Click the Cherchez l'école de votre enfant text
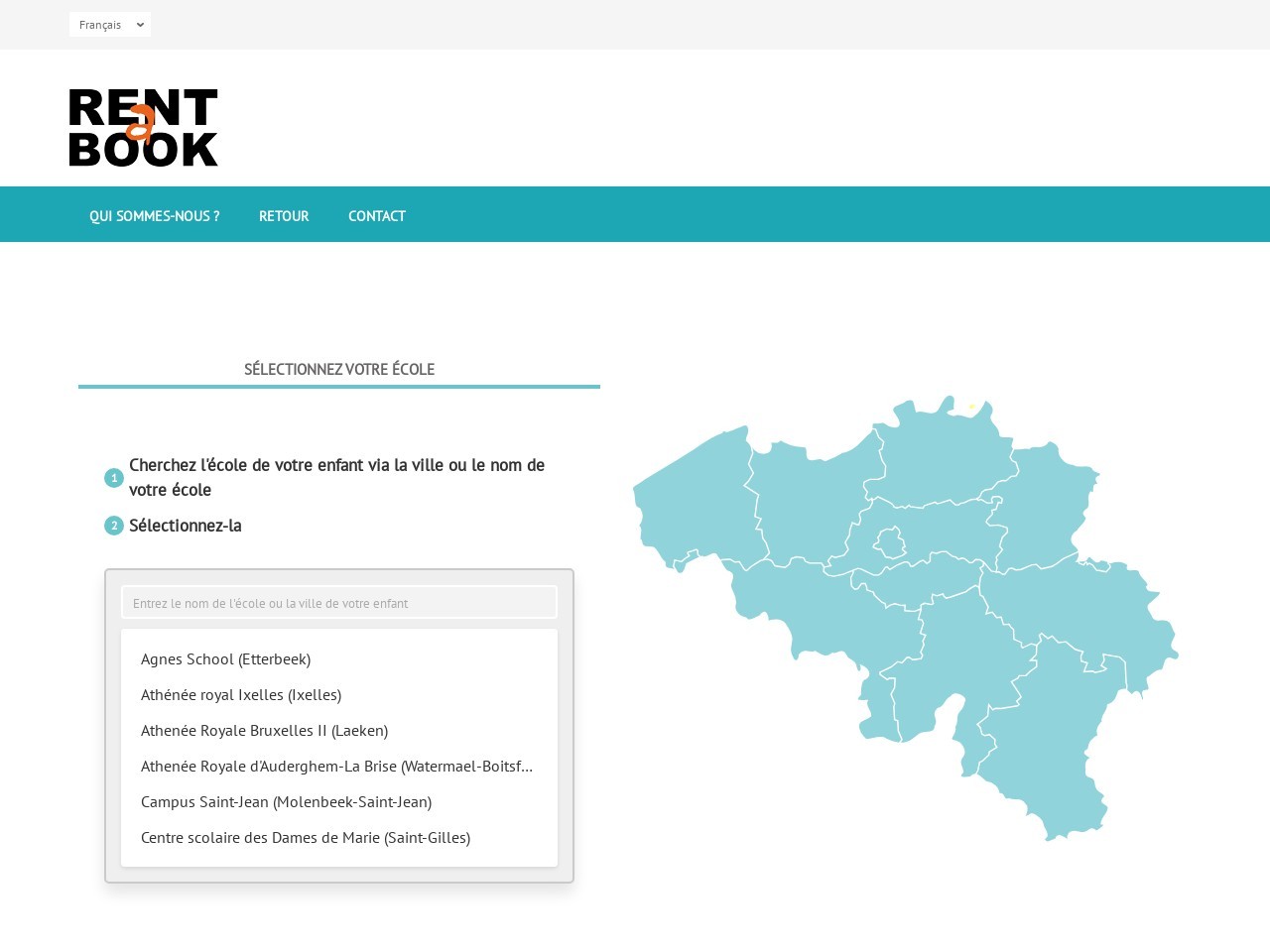The image size is (1270, 952). [x=336, y=477]
